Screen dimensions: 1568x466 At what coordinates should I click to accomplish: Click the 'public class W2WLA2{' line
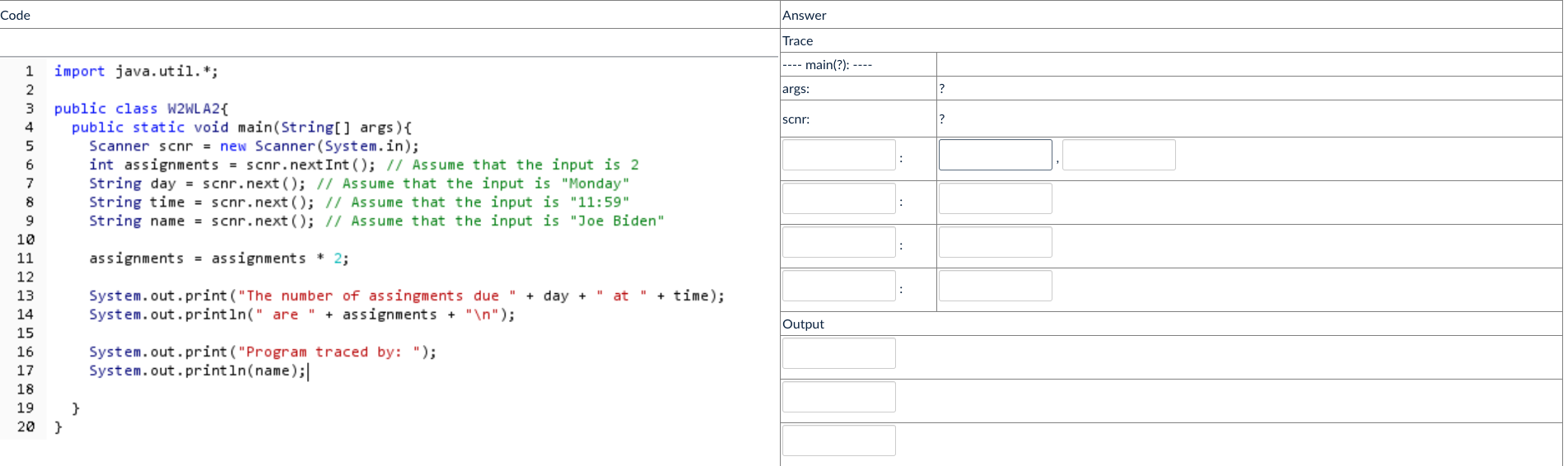pyautogui.click(x=141, y=109)
